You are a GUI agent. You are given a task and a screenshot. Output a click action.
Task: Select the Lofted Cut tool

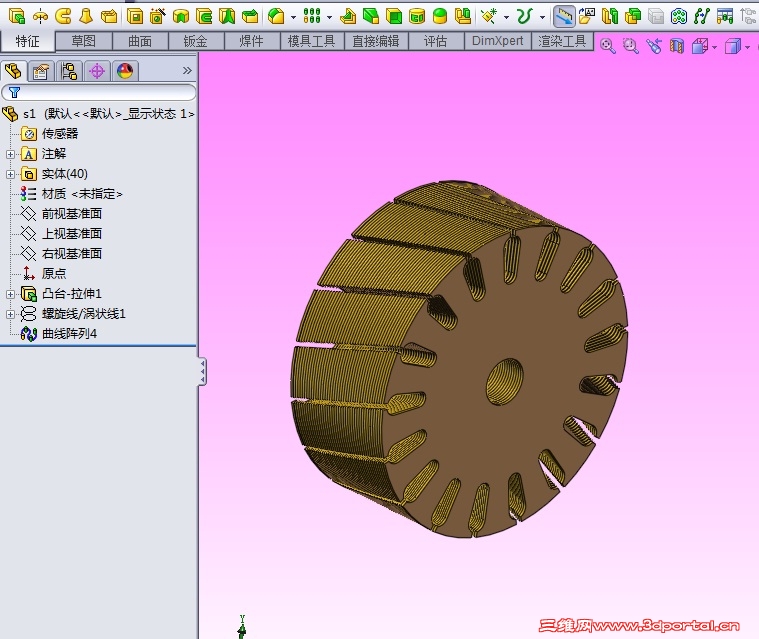(227, 16)
